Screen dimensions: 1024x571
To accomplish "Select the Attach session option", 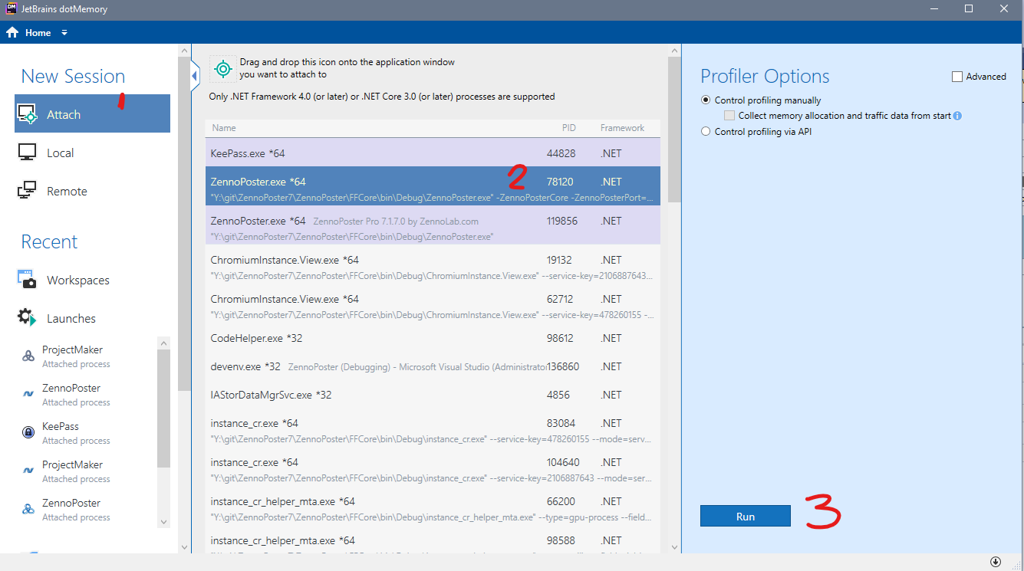I will (x=92, y=114).
